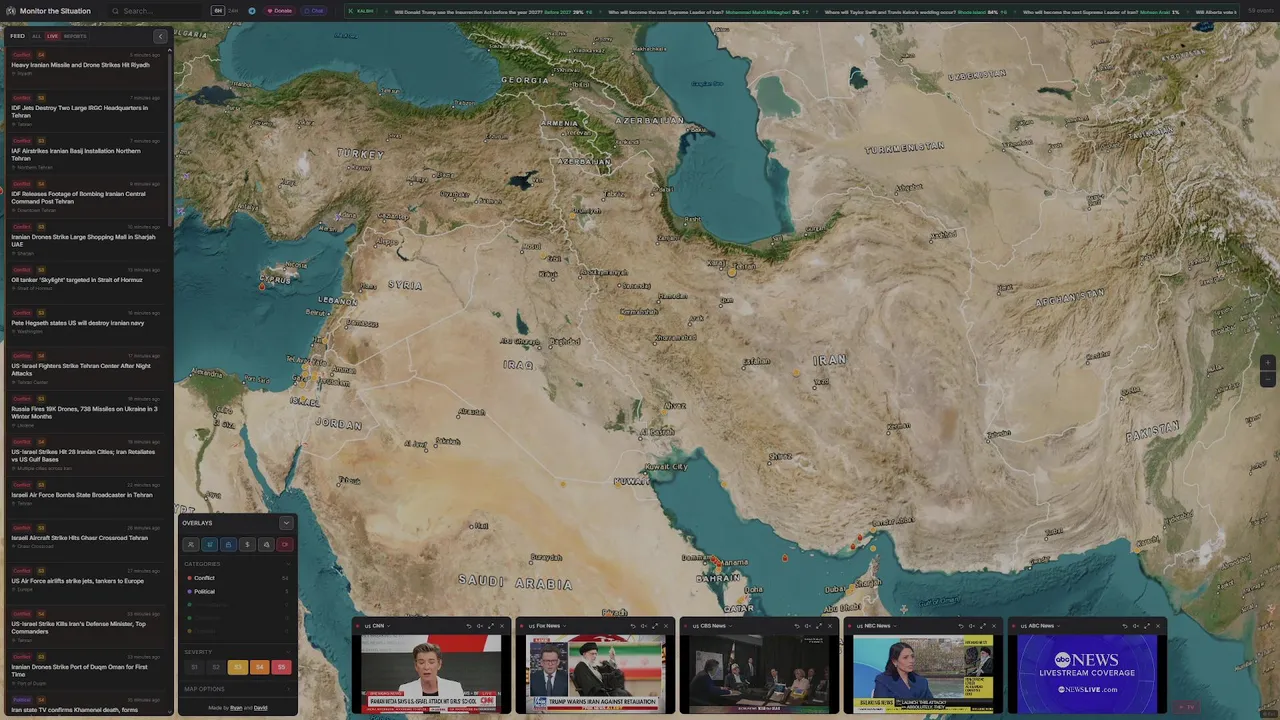The image size is (1280, 720).
Task: Open 'Pete Hegseth states US will destroy Iranian navy'
Action: (x=84, y=323)
